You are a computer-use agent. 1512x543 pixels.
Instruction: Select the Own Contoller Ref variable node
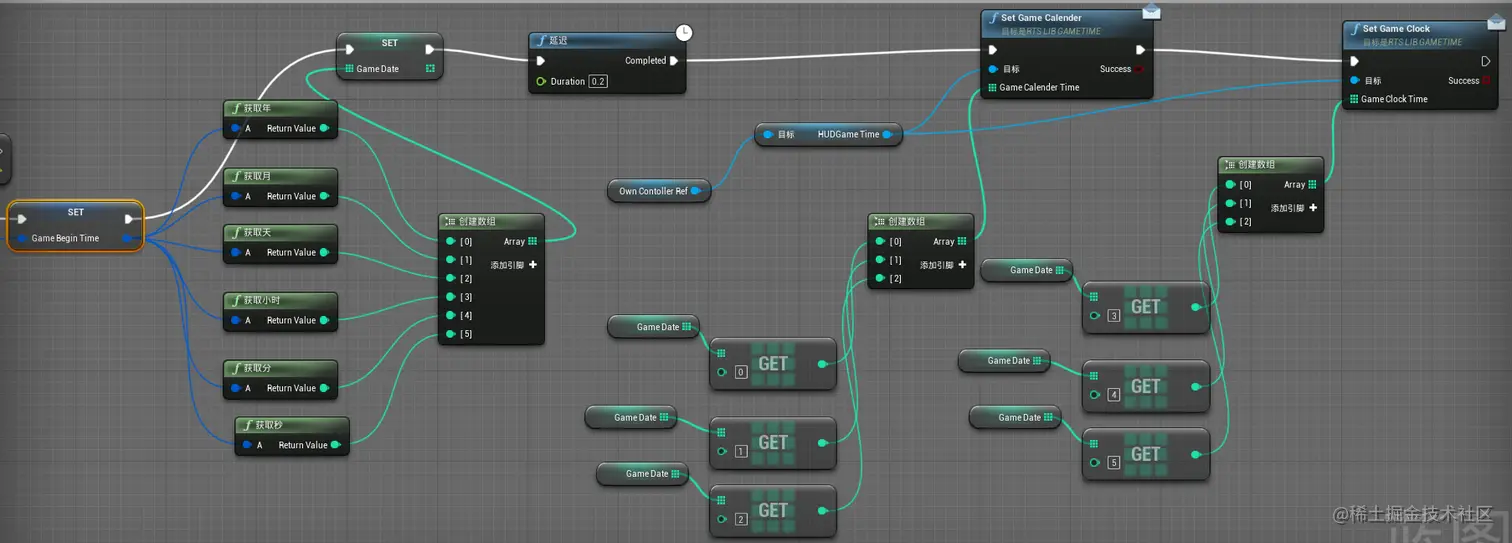[659, 191]
